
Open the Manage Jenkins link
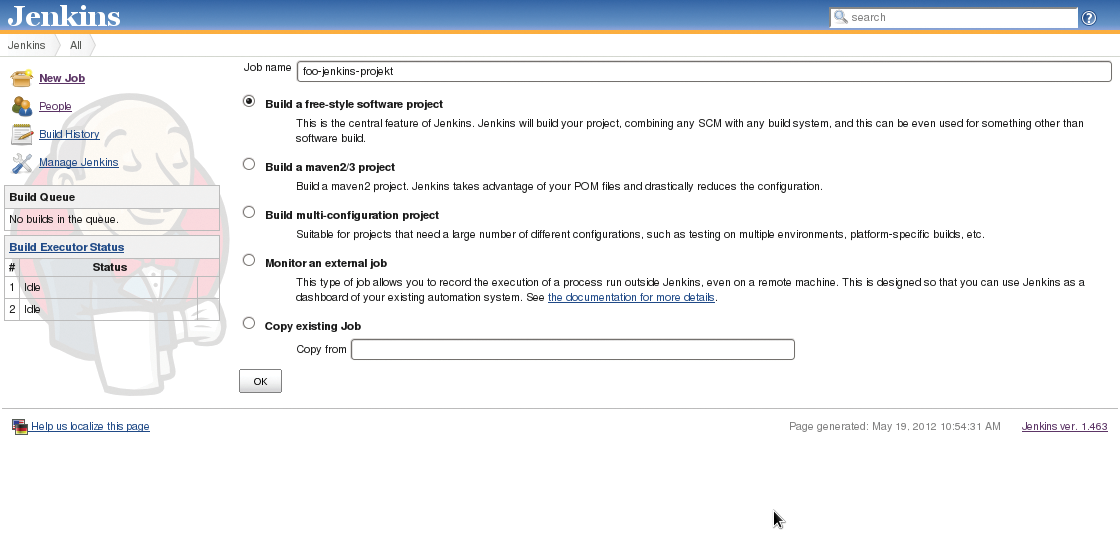click(79, 162)
